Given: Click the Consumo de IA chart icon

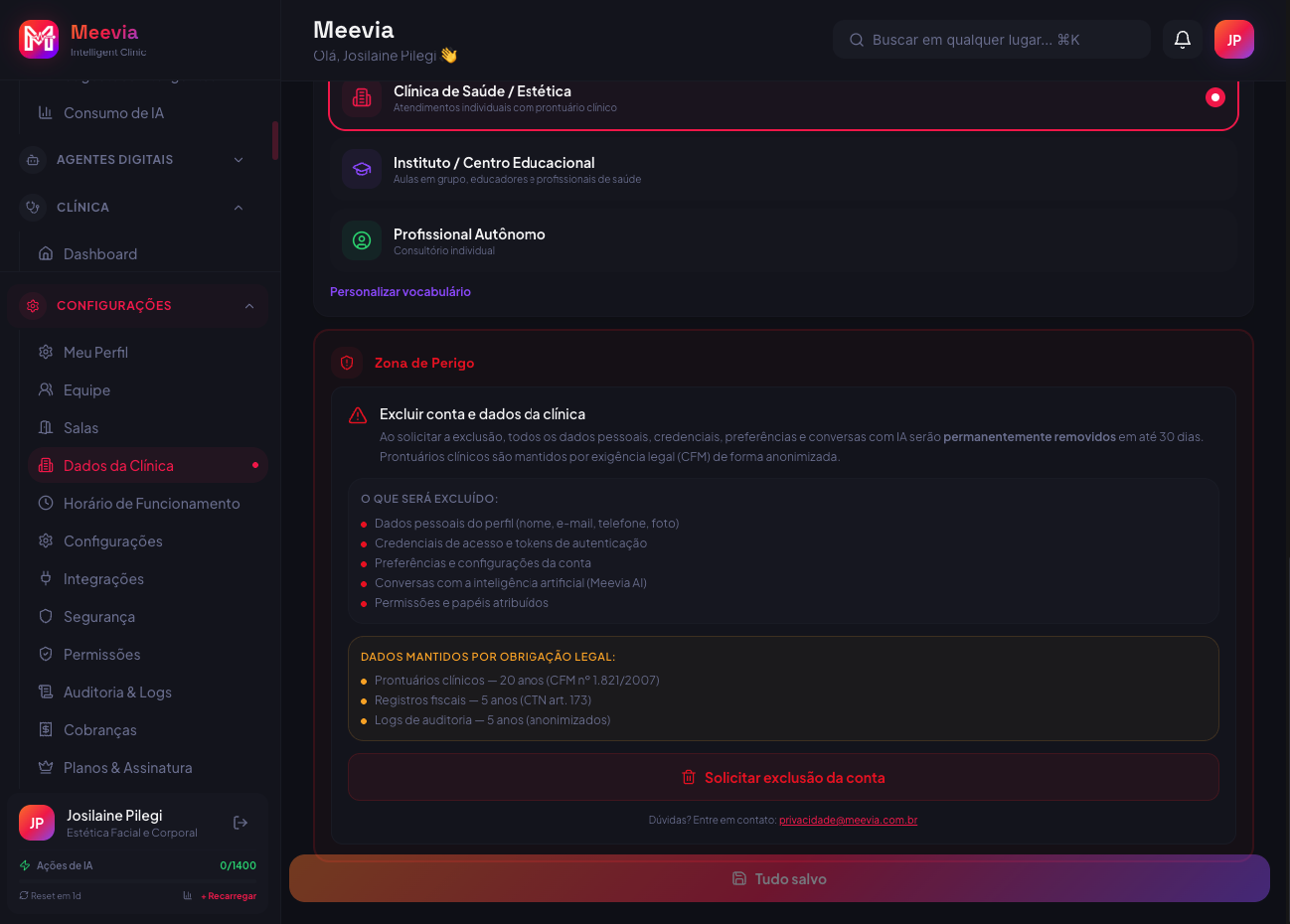Looking at the screenshot, I should pos(45,113).
